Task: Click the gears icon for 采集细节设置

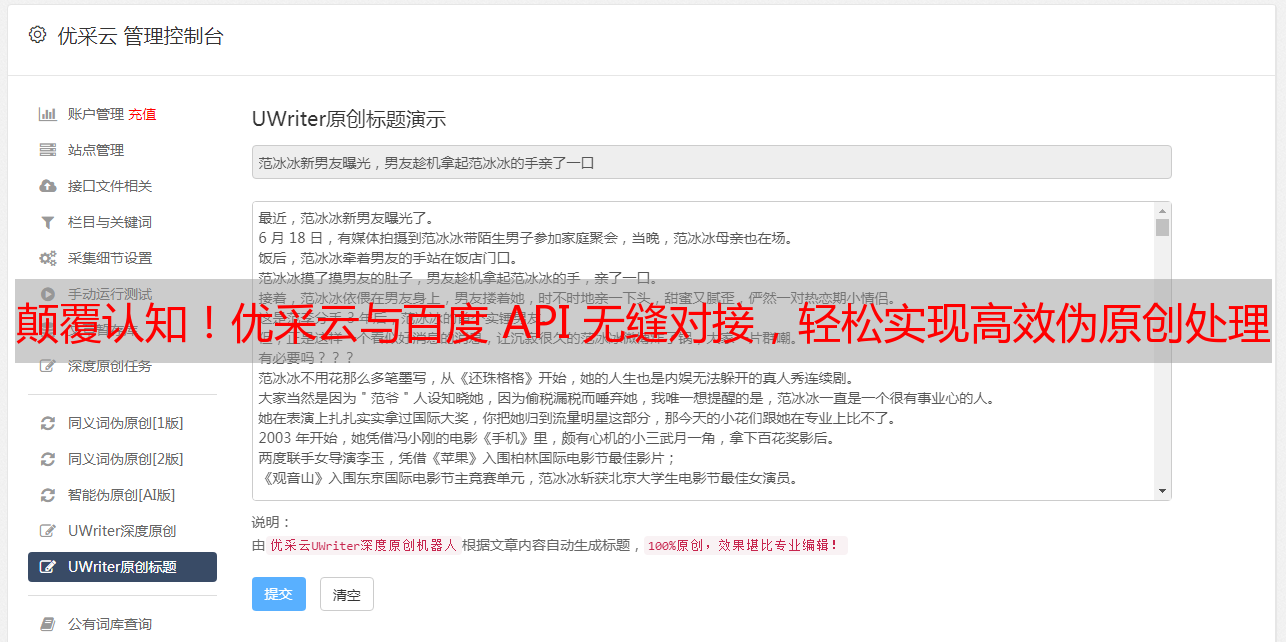Action: (47, 258)
